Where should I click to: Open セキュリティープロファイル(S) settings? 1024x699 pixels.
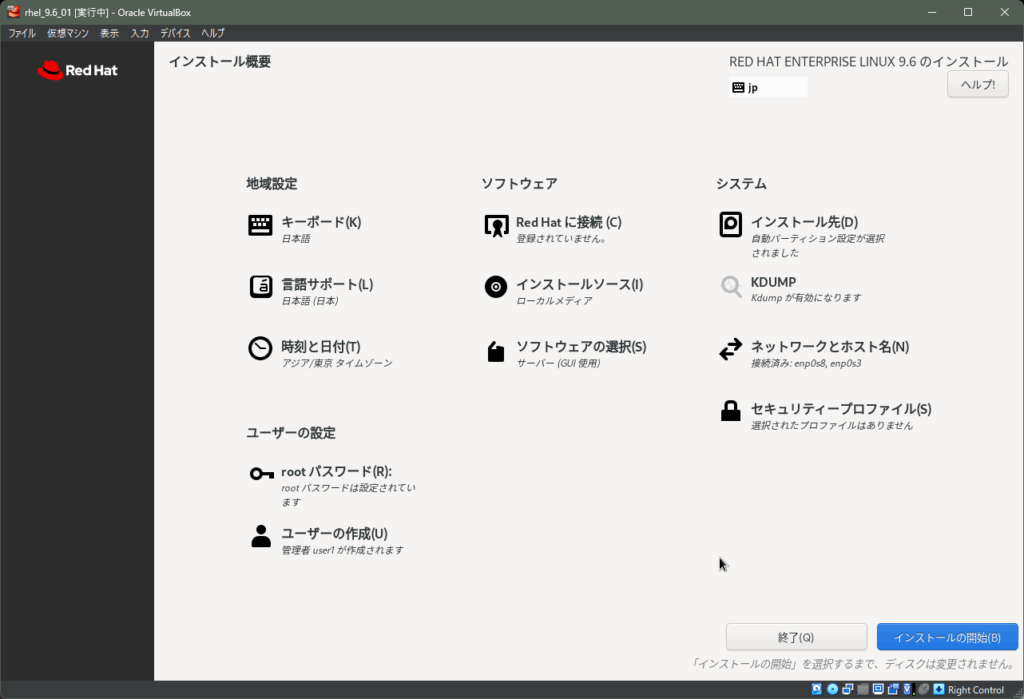tap(840, 409)
